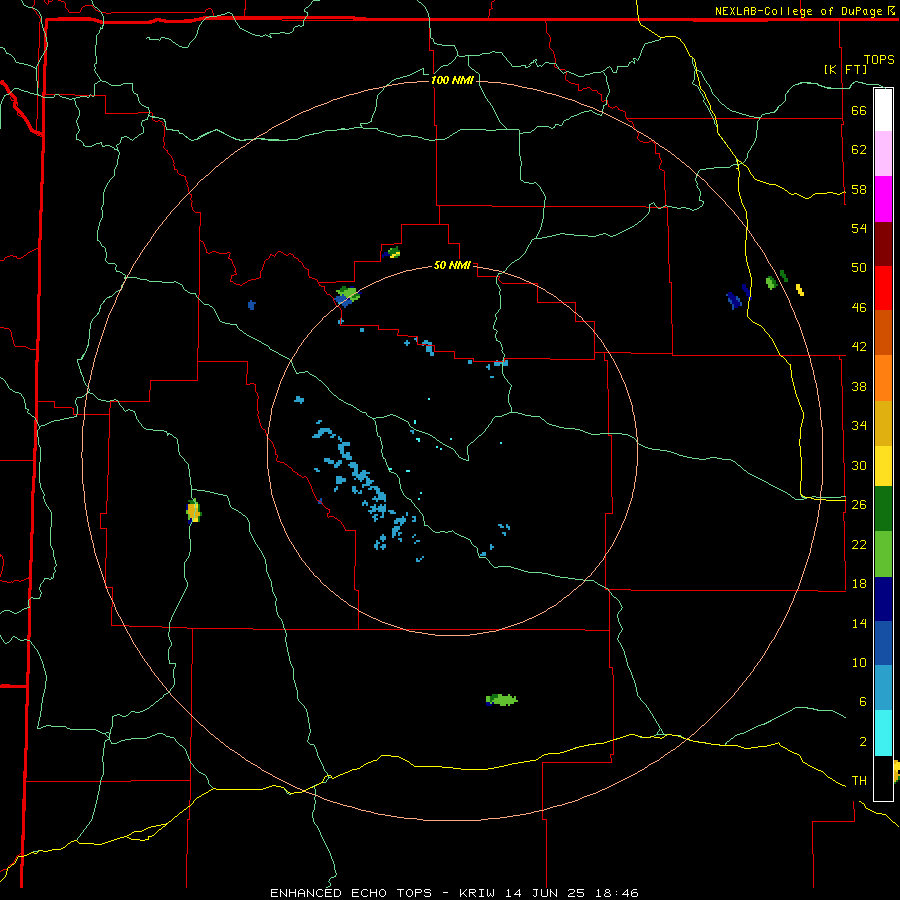The width and height of the screenshot is (900, 900).
Task: Pick the bright red legend swatch
Action: coord(883,288)
